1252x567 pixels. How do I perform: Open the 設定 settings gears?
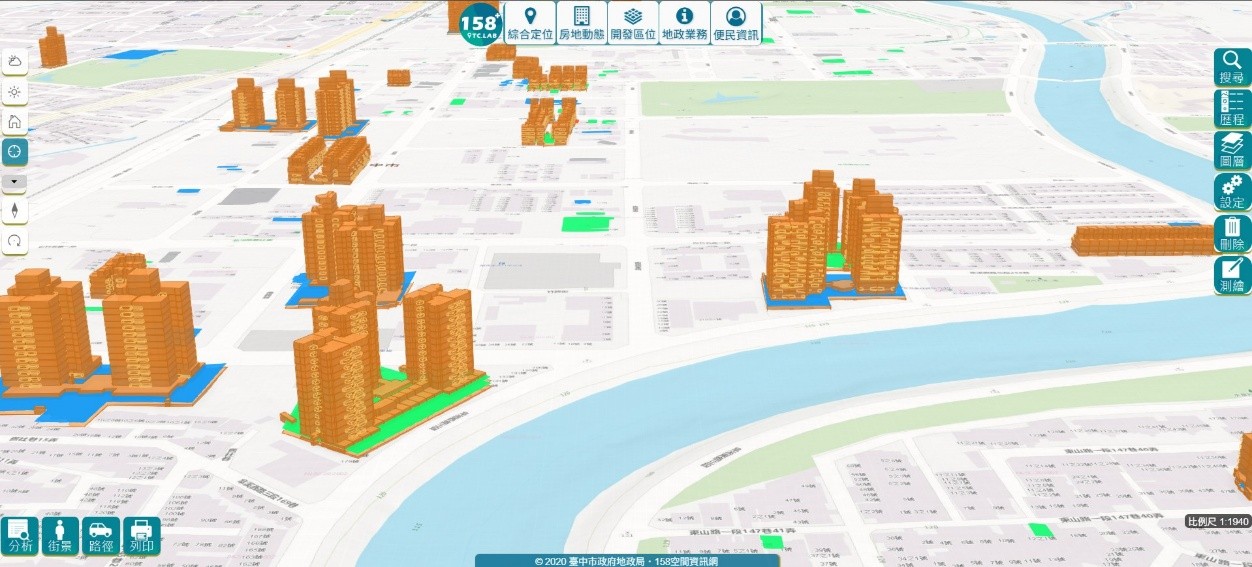point(1232,192)
